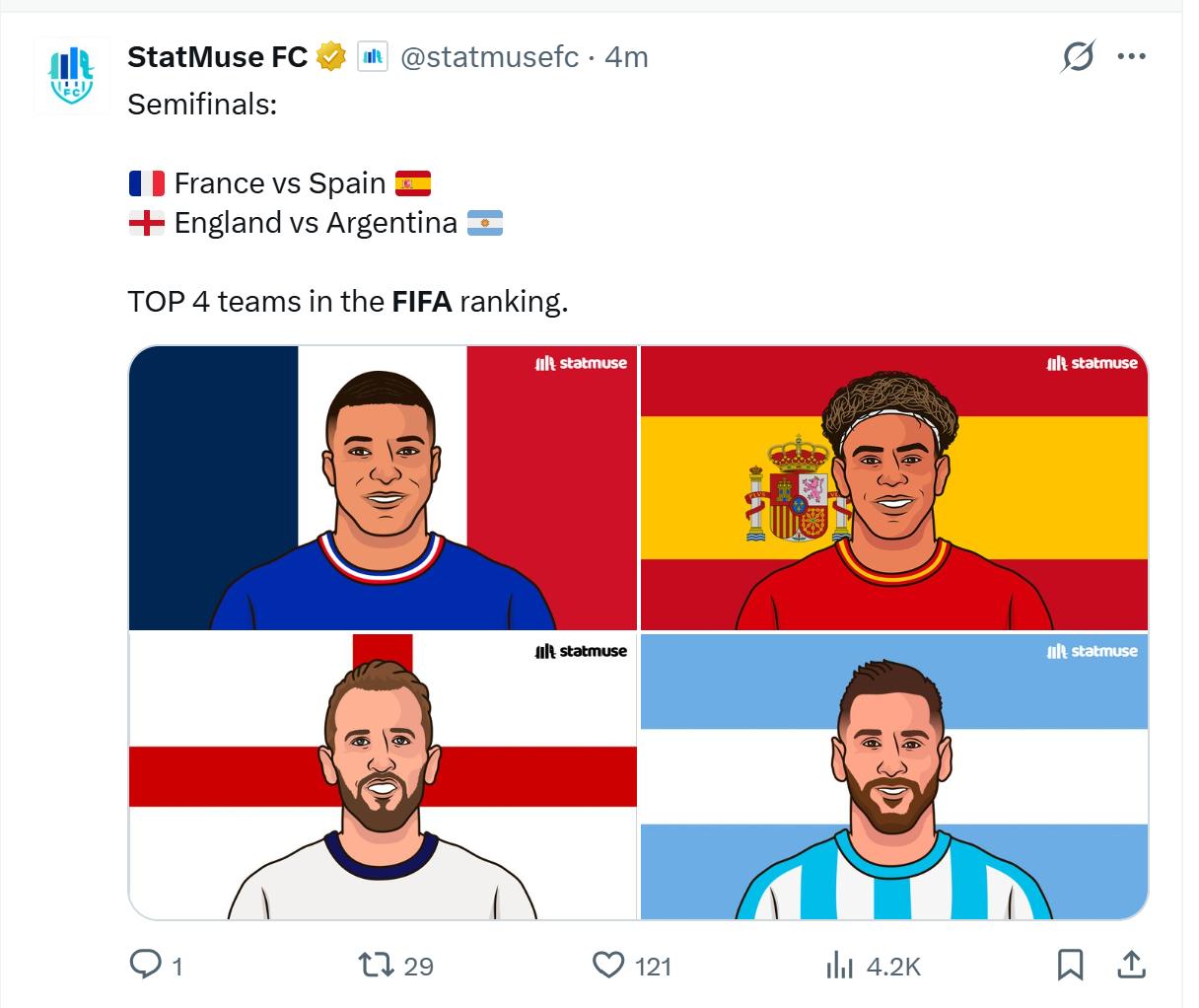
Task: Open the StatMuse FC profile avatar
Action: [72, 77]
